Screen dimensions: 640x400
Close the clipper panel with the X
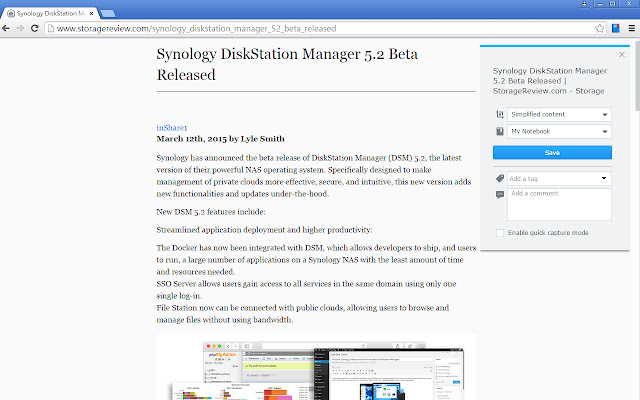click(x=622, y=54)
